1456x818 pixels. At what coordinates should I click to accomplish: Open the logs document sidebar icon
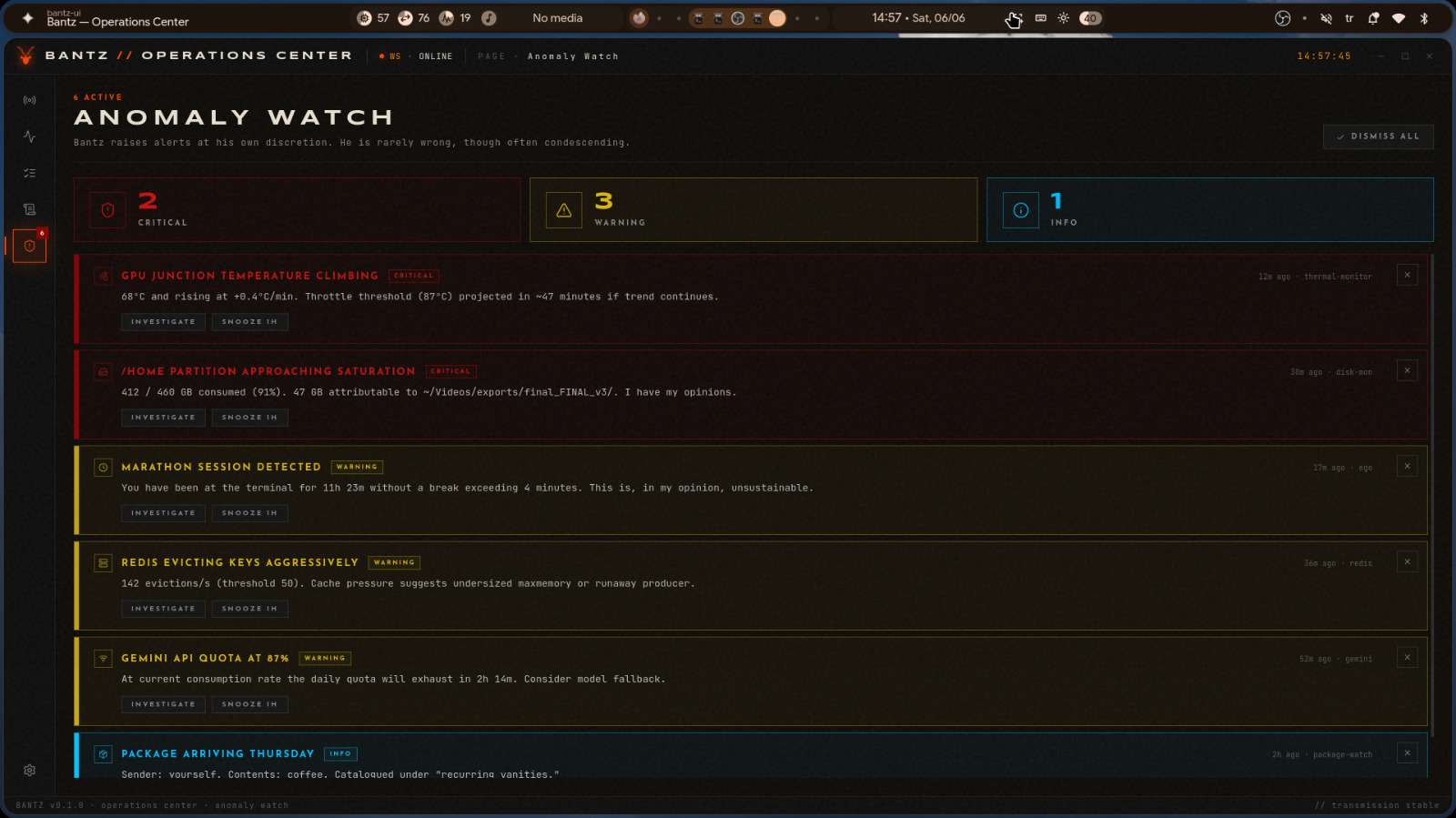coord(29,209)
